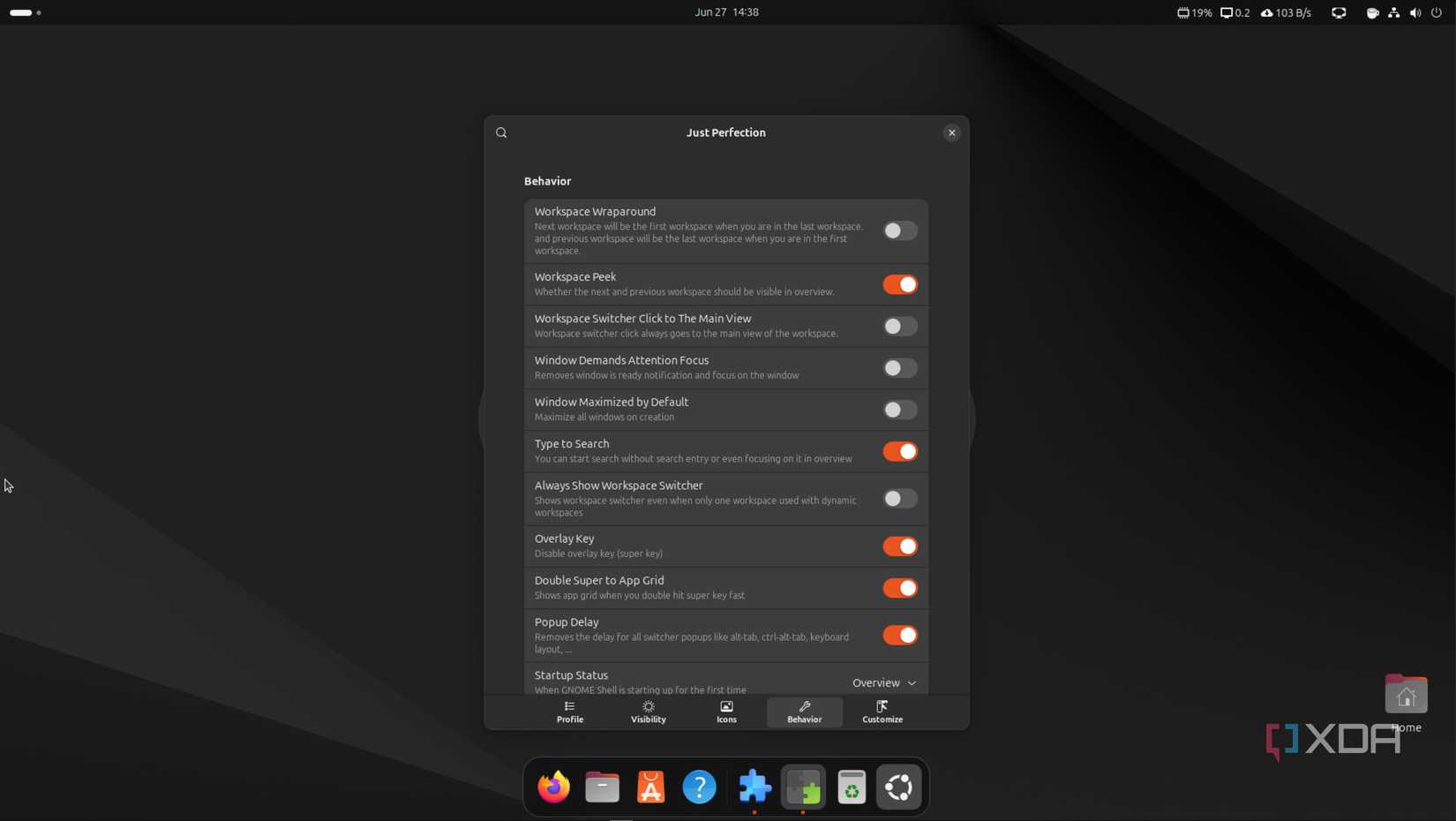
Task: Click screen/remote display tray icon
Action: click(1339, 12)
